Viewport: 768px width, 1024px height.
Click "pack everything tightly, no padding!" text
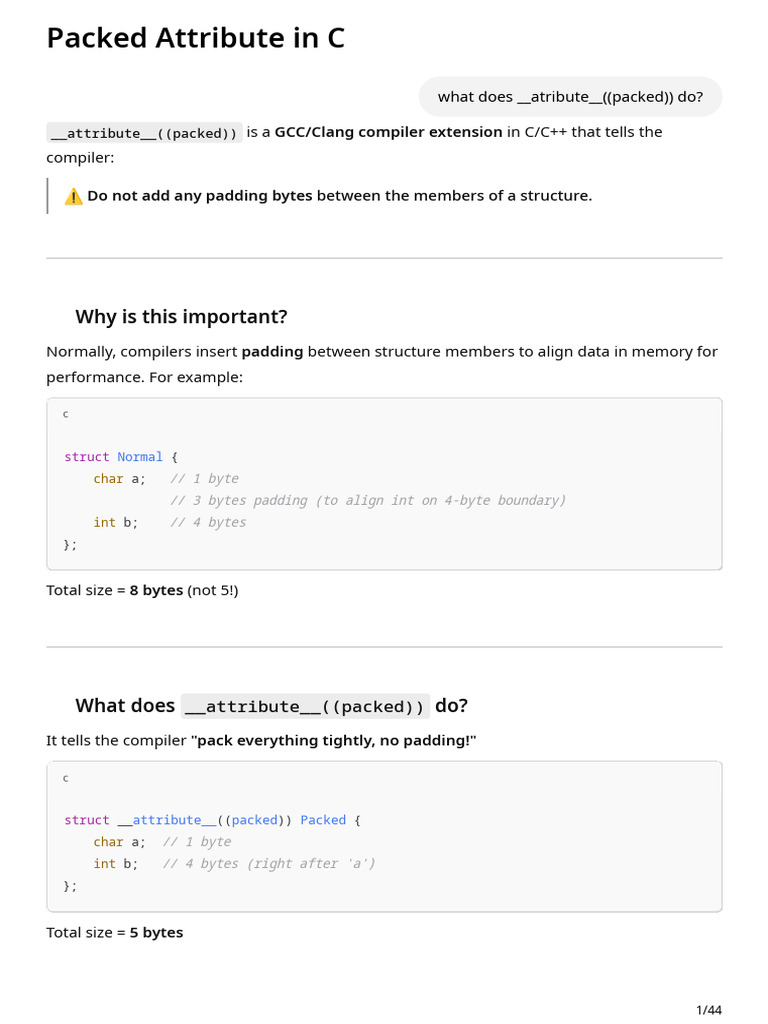(x=335, y=740)
